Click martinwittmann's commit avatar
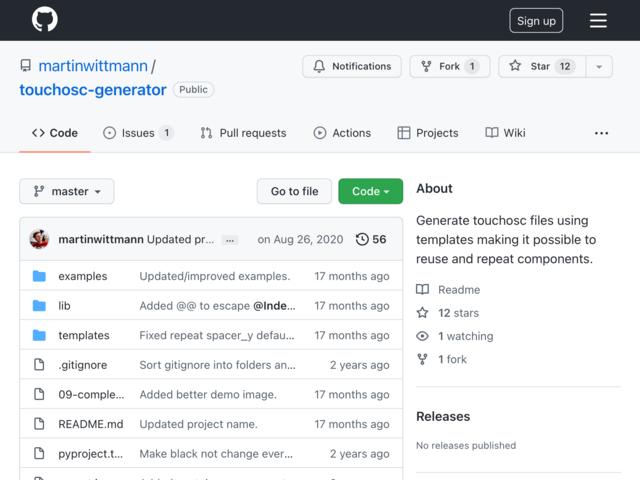 click(39, 239)
